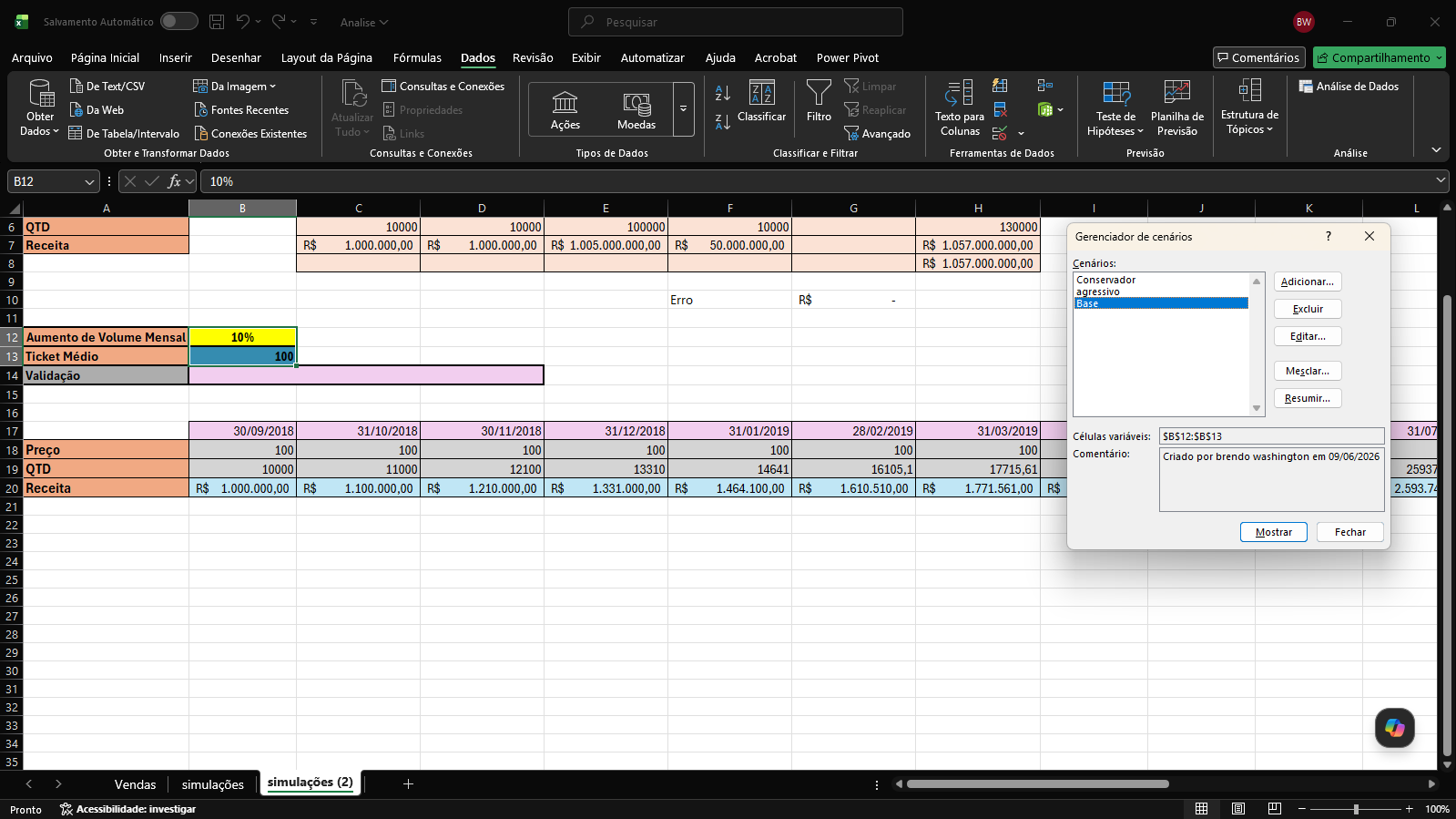Viewport: 1456px width, 819px height.
Task: Add a new sheet with plus button
Action: (408, 783)
